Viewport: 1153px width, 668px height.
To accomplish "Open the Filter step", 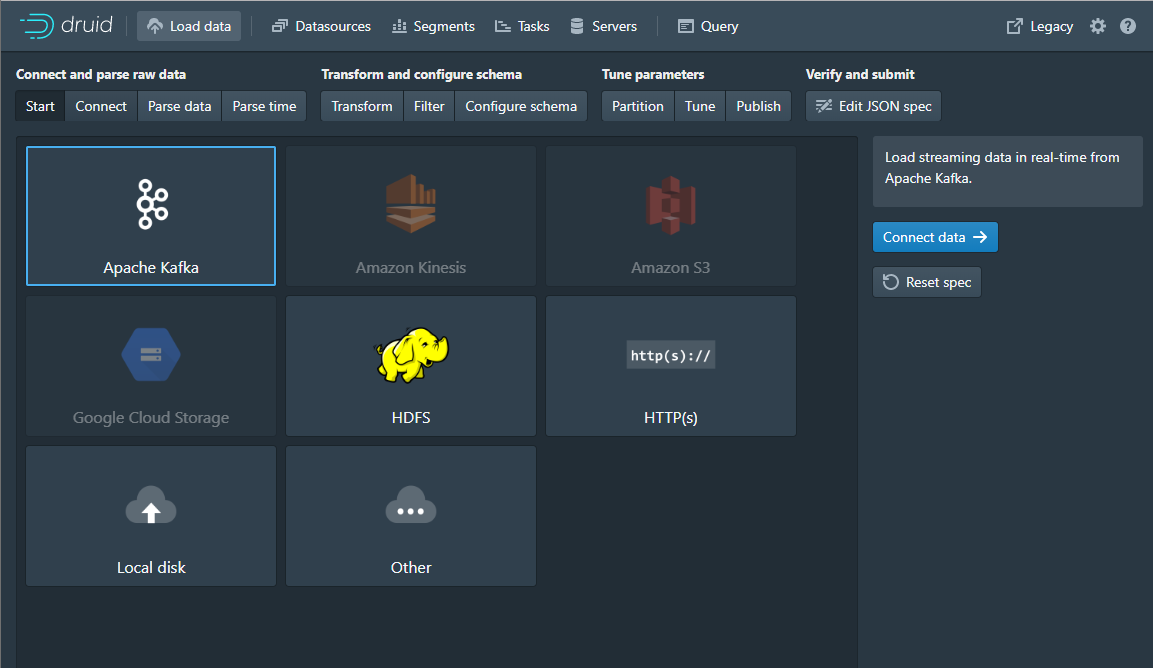I will (429, 106).
